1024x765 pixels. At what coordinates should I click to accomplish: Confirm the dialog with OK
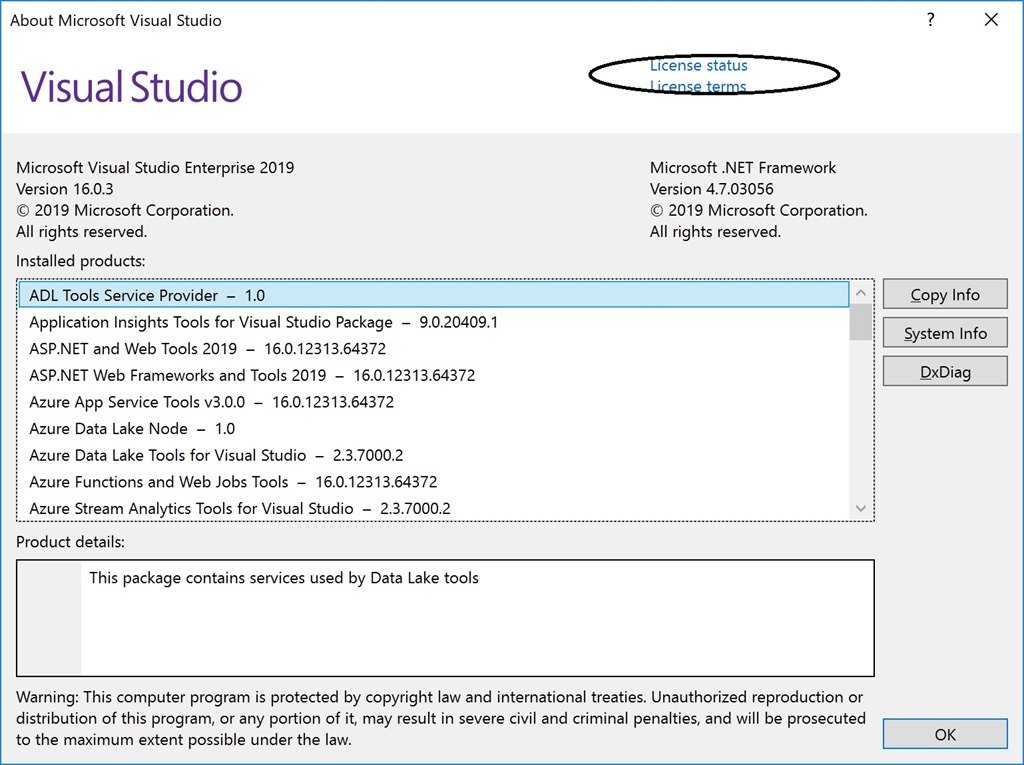(945, 734)
